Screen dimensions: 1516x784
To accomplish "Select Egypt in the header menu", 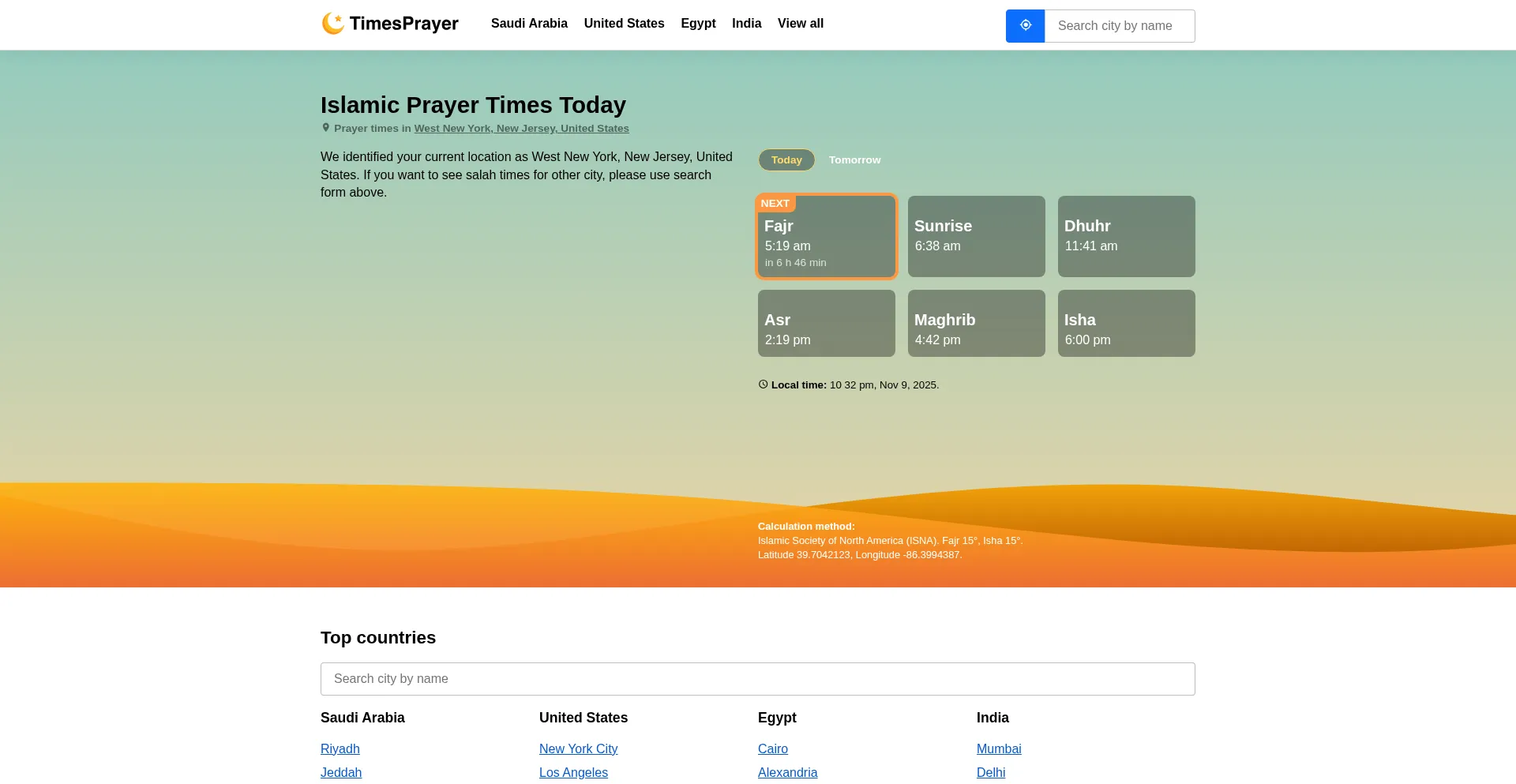I will (x=698, y=24).
